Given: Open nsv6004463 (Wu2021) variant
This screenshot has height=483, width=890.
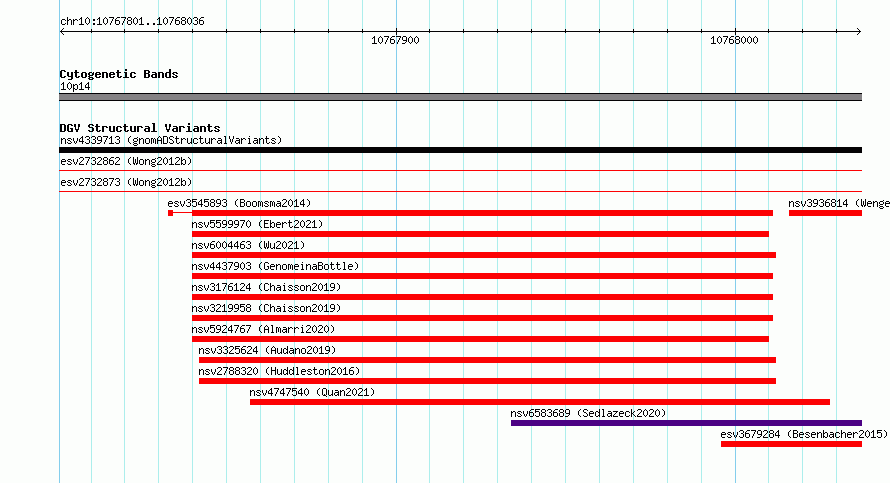Looking at the screenshot, I should [x=248, y=245].
